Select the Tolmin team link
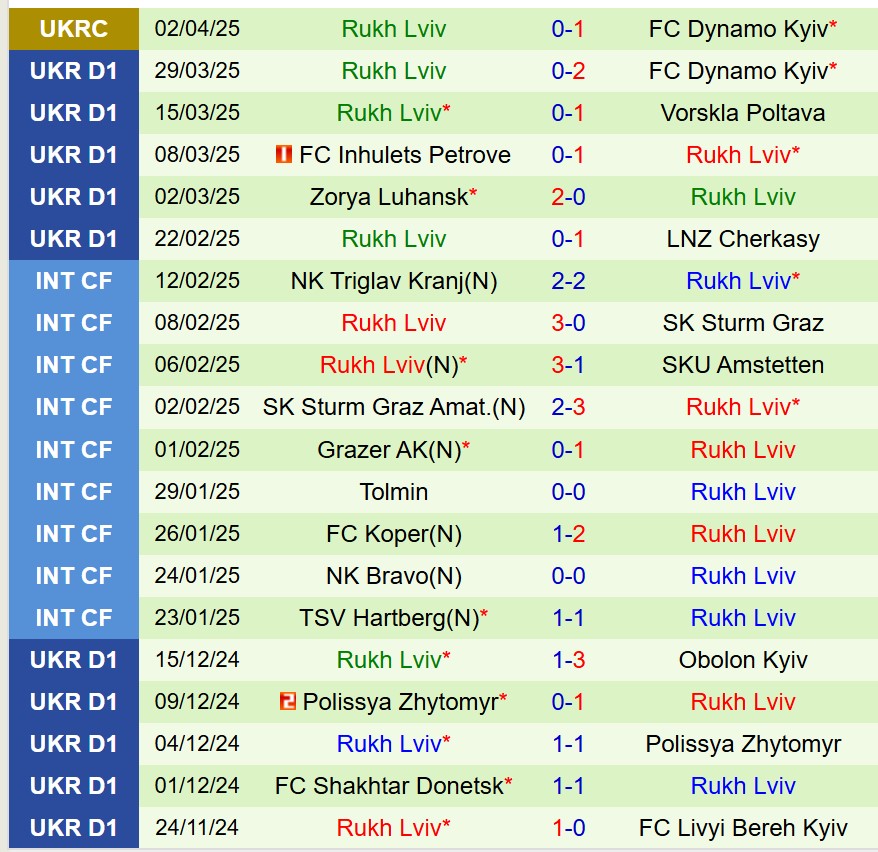 [394, 492]
